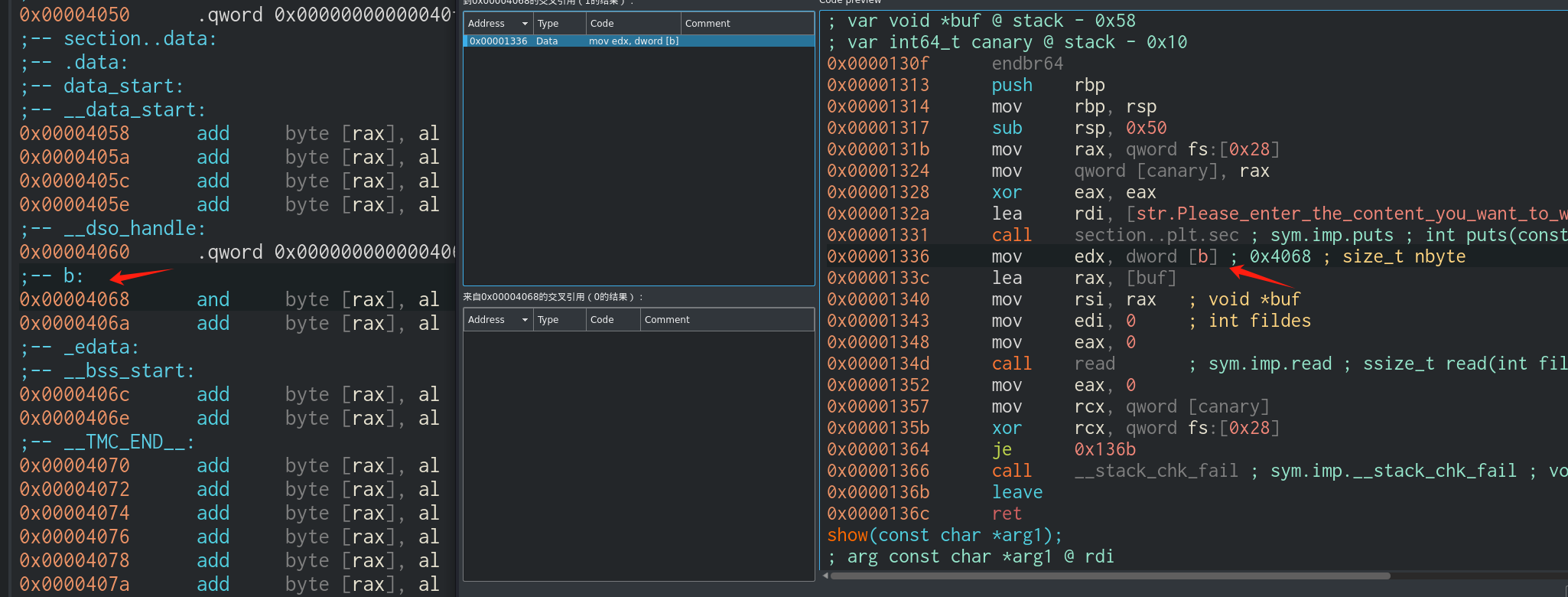Screen dimensions: 1568x597
Task: Click the 'read' call target at 0x0000134d
Action: 1095,364
